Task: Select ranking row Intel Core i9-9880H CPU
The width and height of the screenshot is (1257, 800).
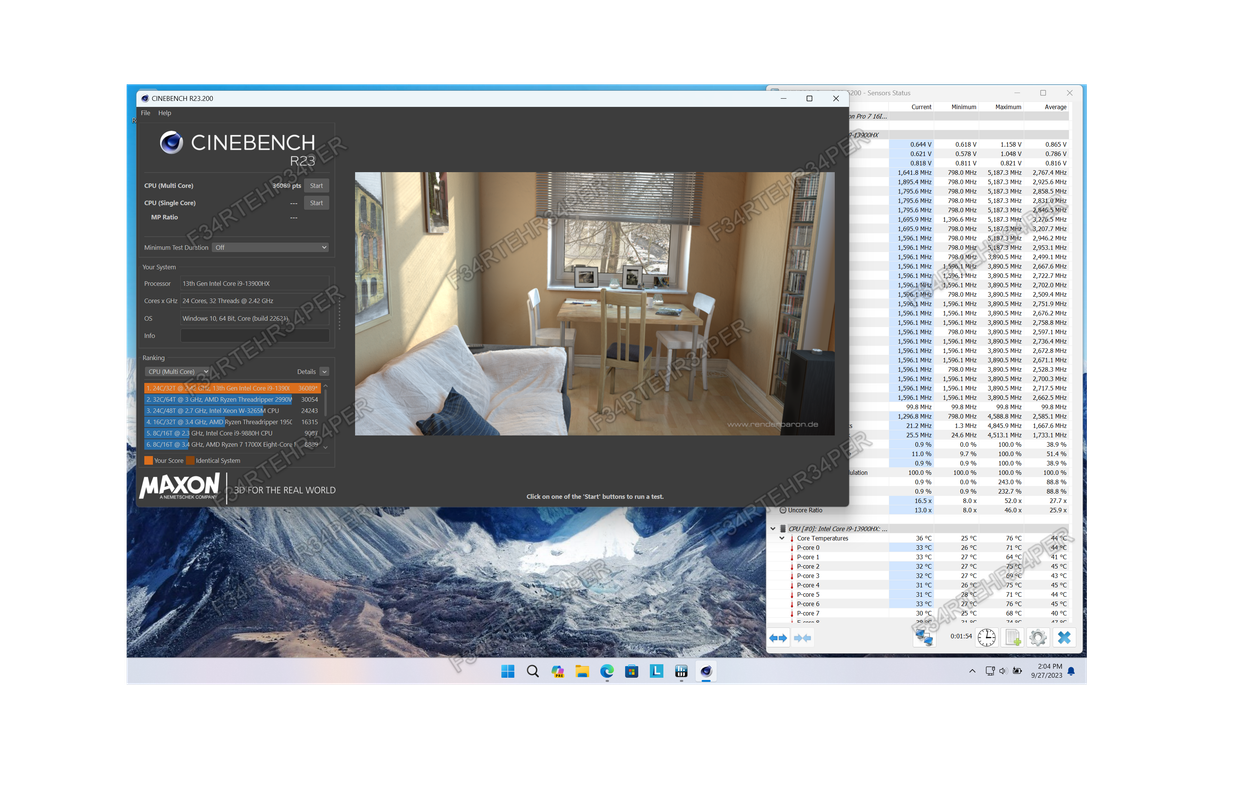Action: tap(233, 433)
